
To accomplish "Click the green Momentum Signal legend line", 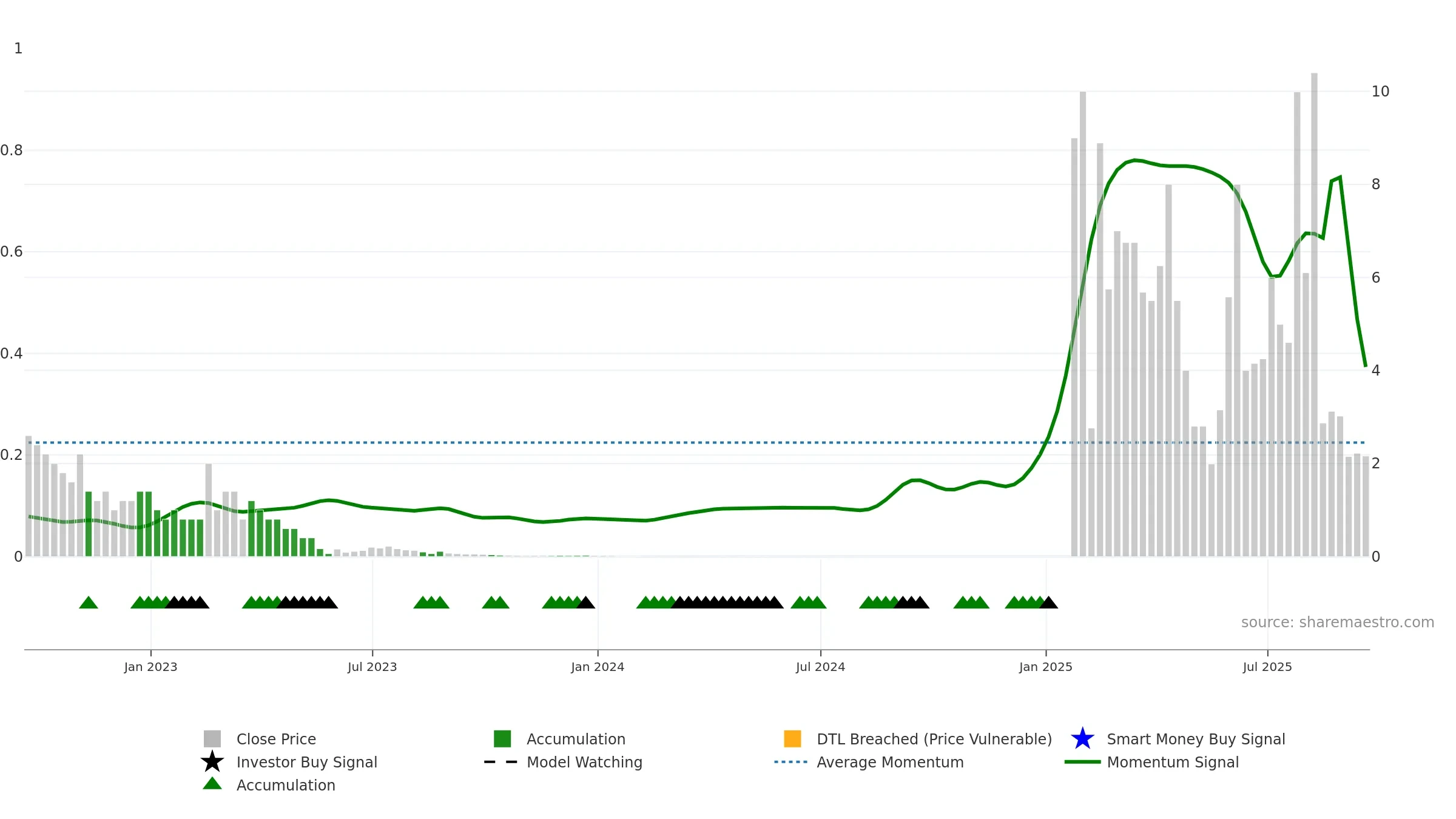I will (x=1082, y=762).
